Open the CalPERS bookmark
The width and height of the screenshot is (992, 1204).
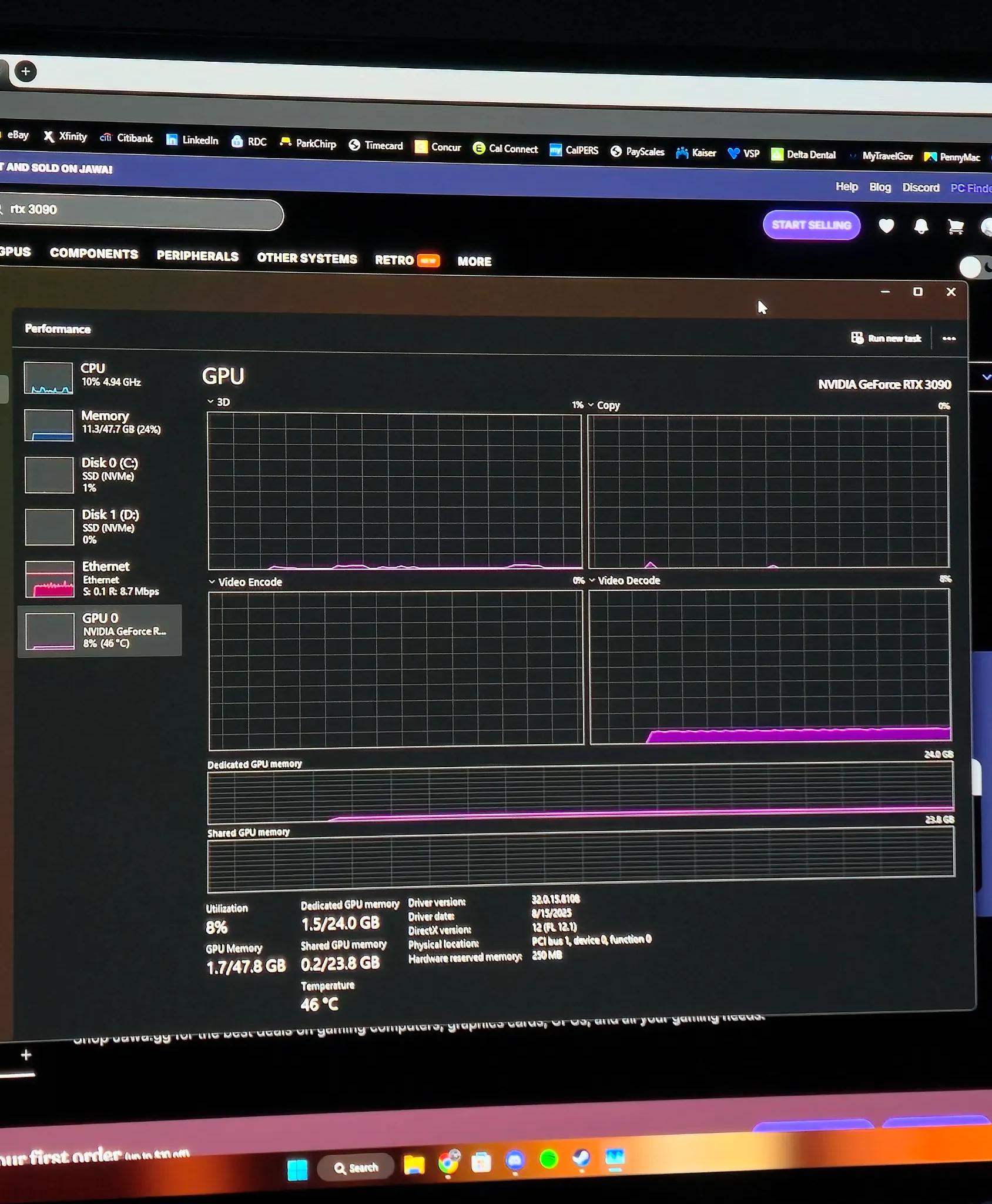(x=574, y=150)
